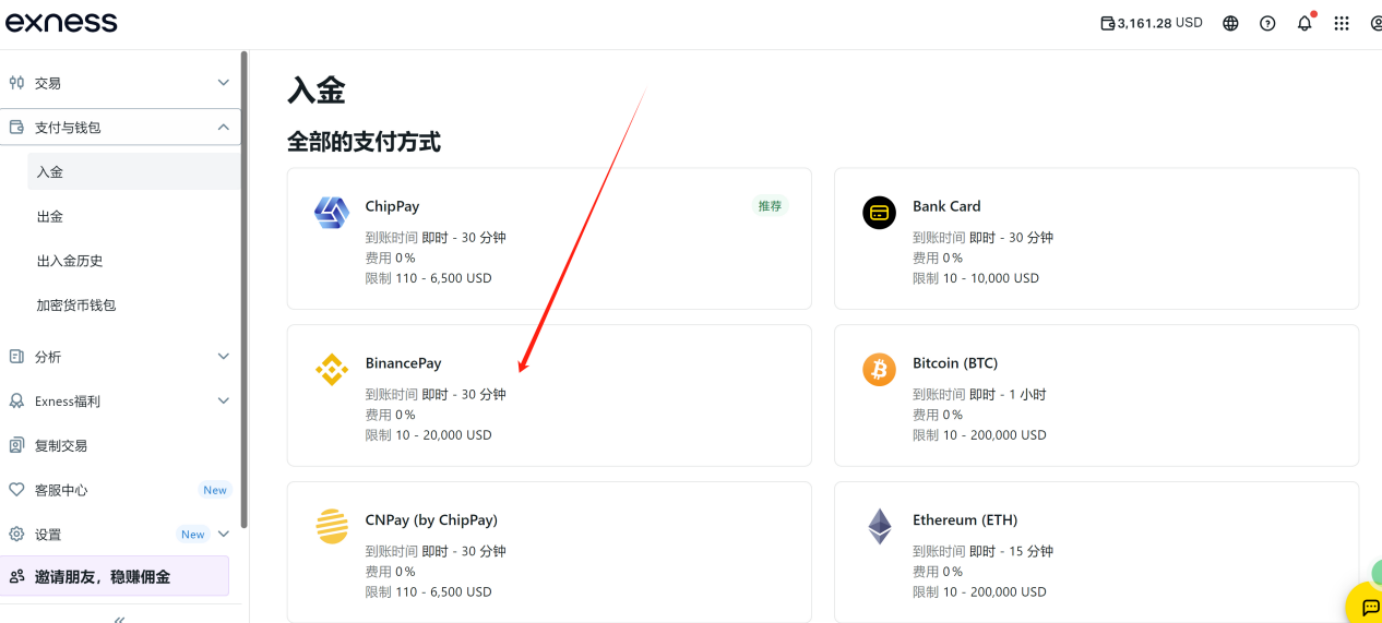The height and width of the screenshot is (623, 1382).
Task: Collapse the 支付与钱包 section
Action: (x=223, y=127)
